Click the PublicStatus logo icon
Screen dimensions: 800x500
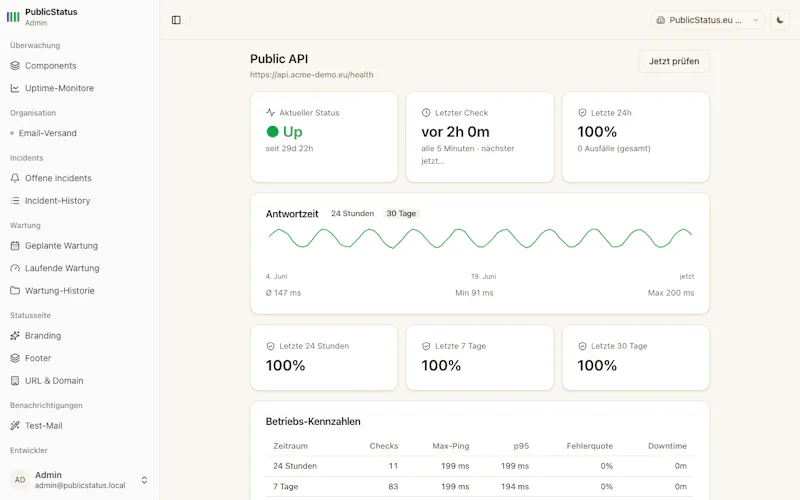(x=13, y=17)
